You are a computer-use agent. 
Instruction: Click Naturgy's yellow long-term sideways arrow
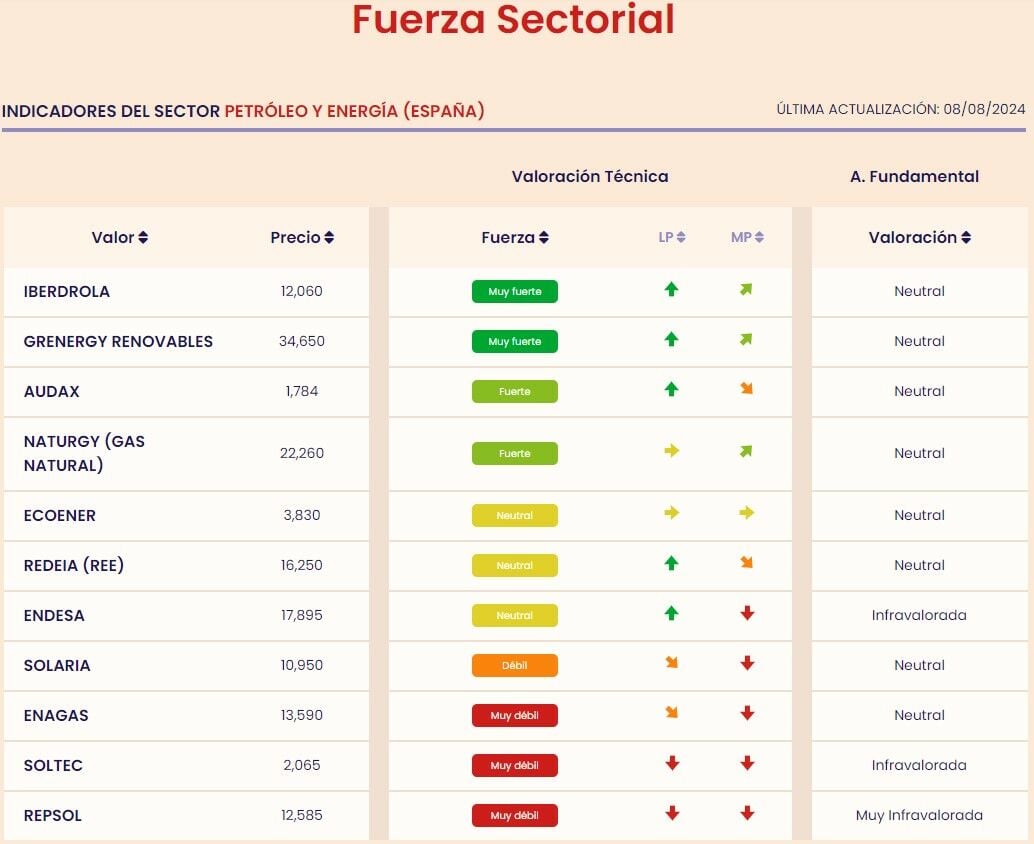click(671, 451)
